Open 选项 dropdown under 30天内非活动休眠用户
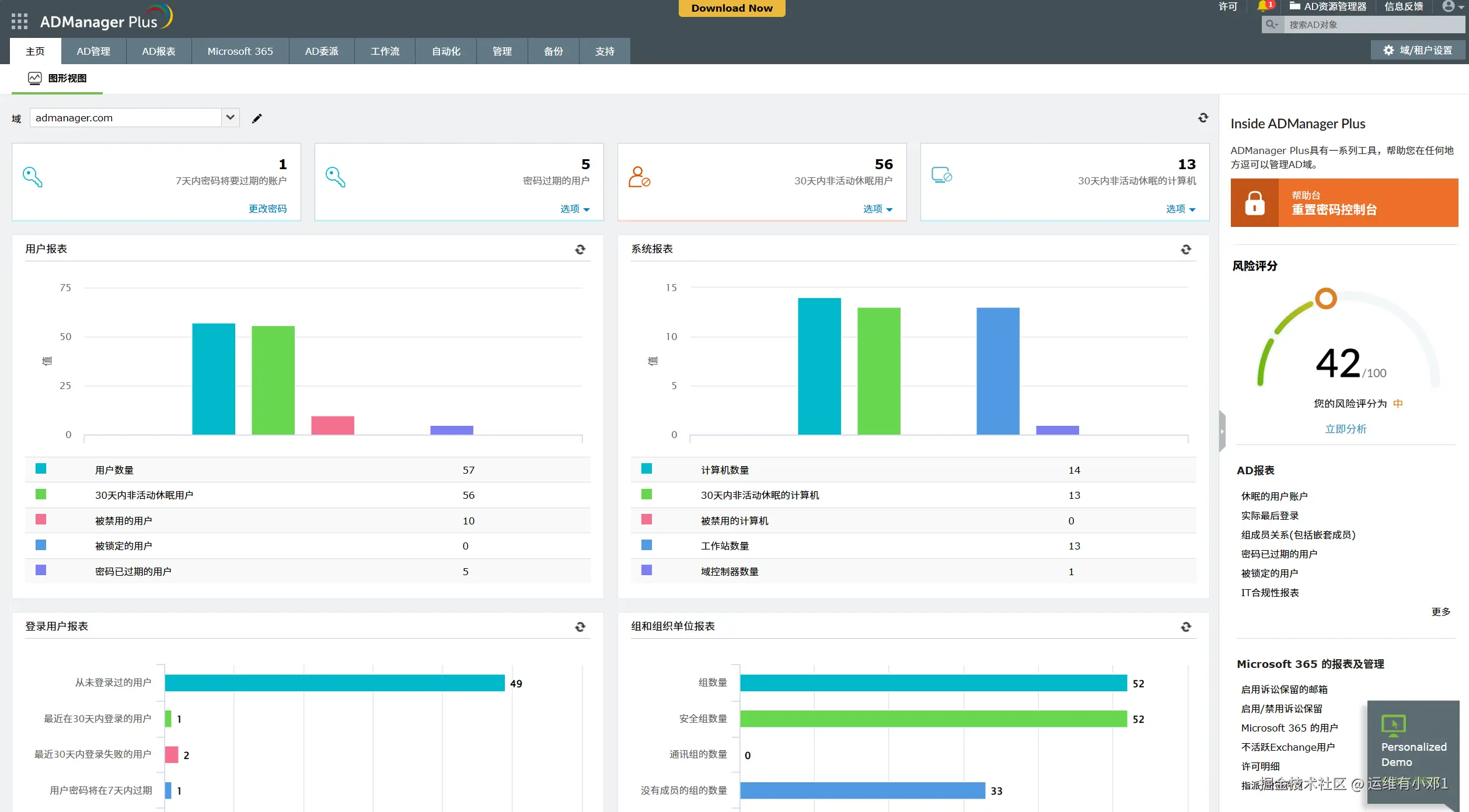 (878, 209)
